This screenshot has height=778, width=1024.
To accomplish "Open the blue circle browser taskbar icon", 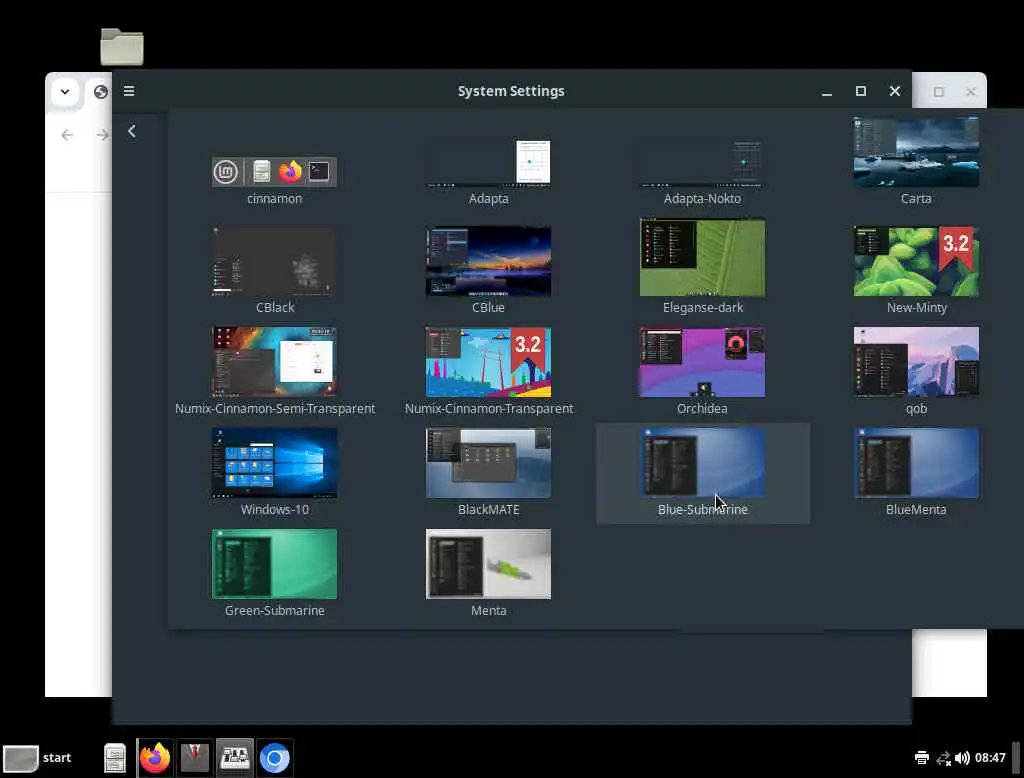I will click(x=274, y=758).
